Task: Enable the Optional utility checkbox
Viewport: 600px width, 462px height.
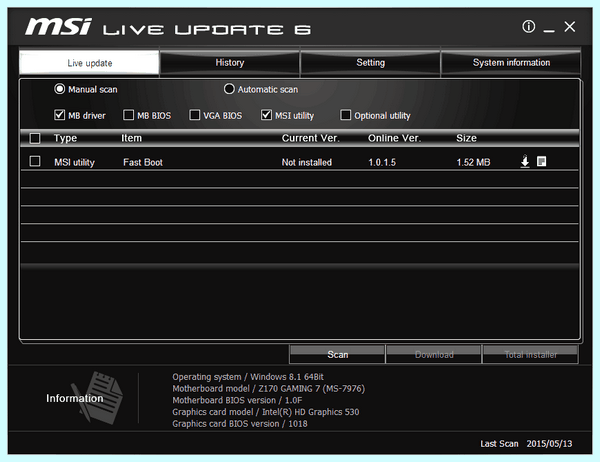Action: [x=345, y=115]
